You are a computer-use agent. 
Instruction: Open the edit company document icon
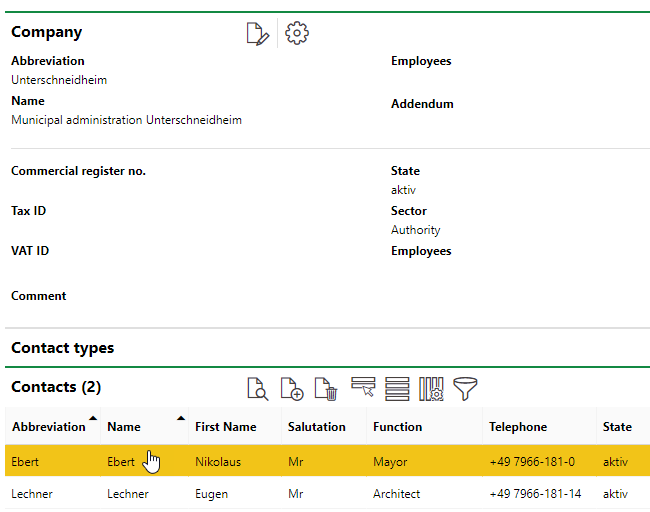pyautogui.click(x=257, y=33)
